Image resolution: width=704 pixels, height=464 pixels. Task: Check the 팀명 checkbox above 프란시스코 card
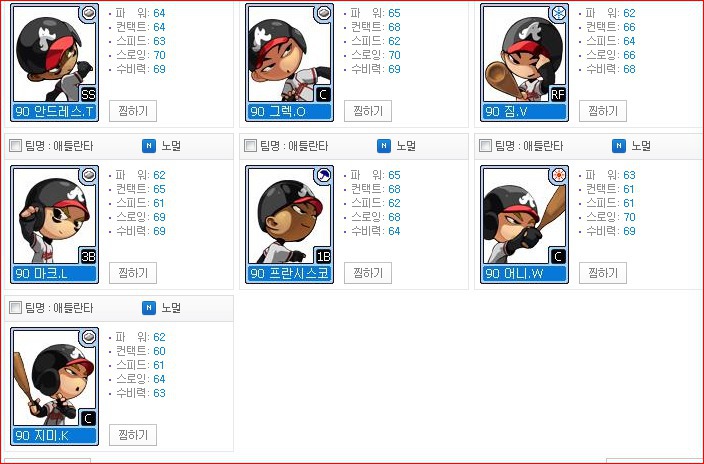coord(250,146)
